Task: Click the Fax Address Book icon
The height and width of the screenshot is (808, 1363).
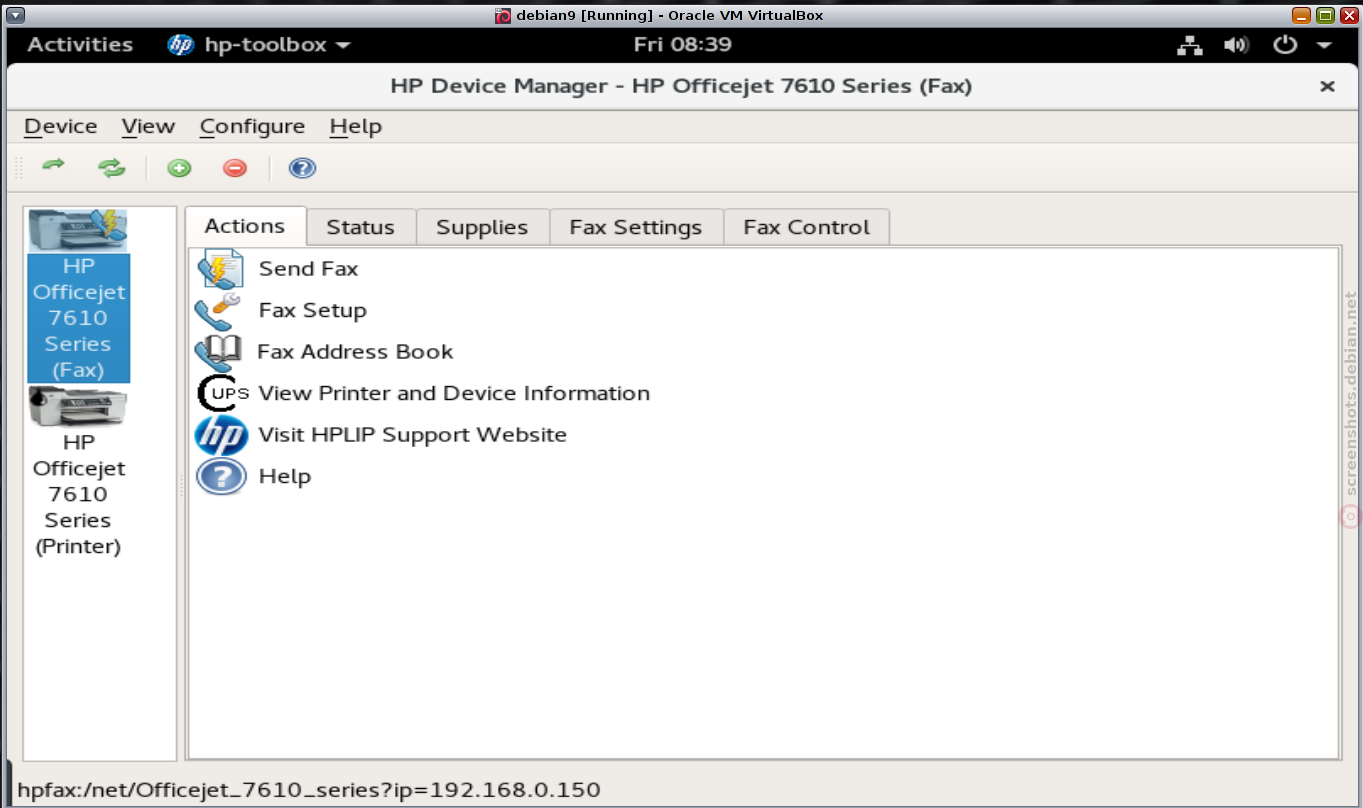Action: [219, 352]
